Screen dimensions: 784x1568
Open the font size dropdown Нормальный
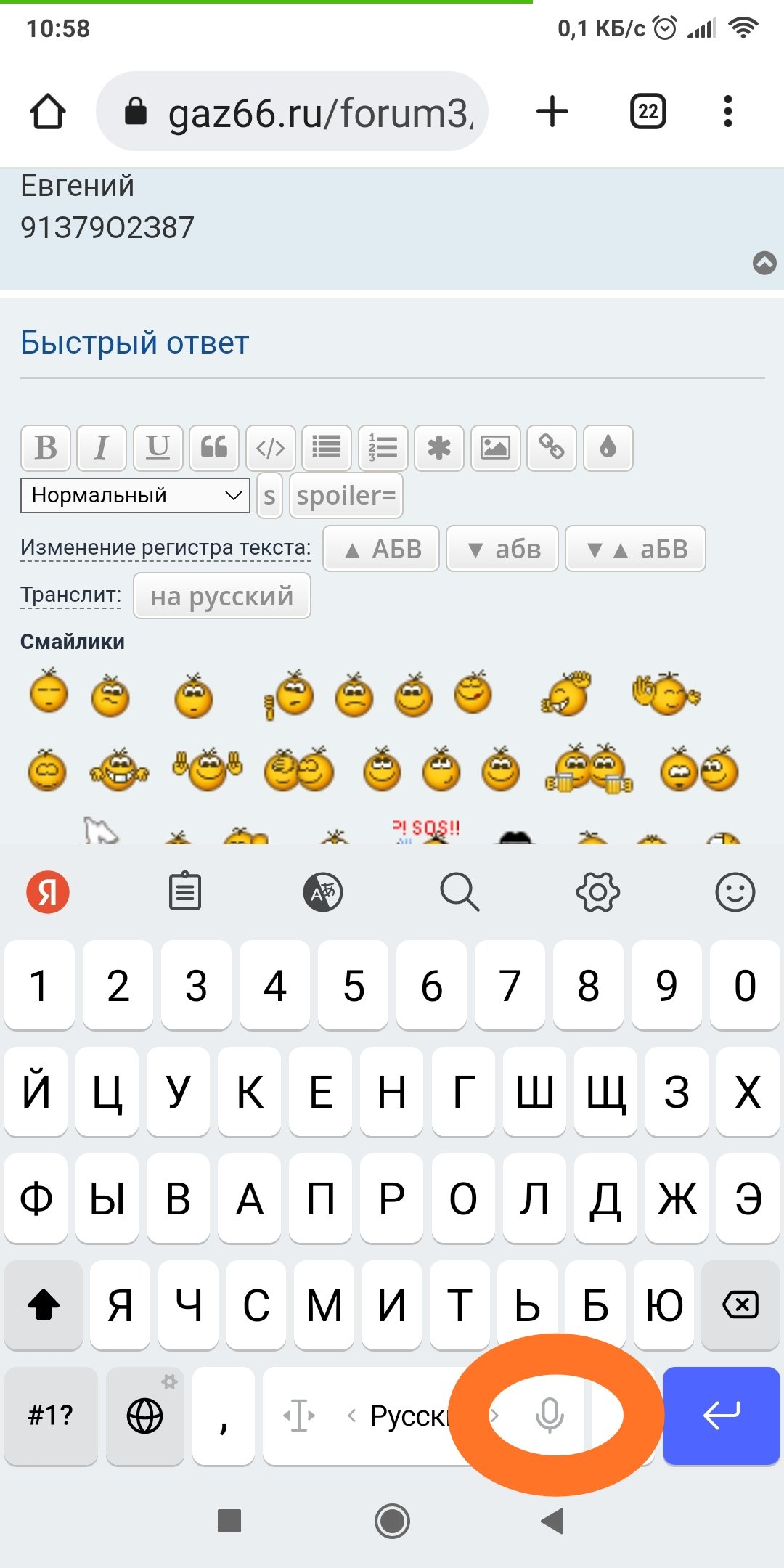click(x=136, y=496)
